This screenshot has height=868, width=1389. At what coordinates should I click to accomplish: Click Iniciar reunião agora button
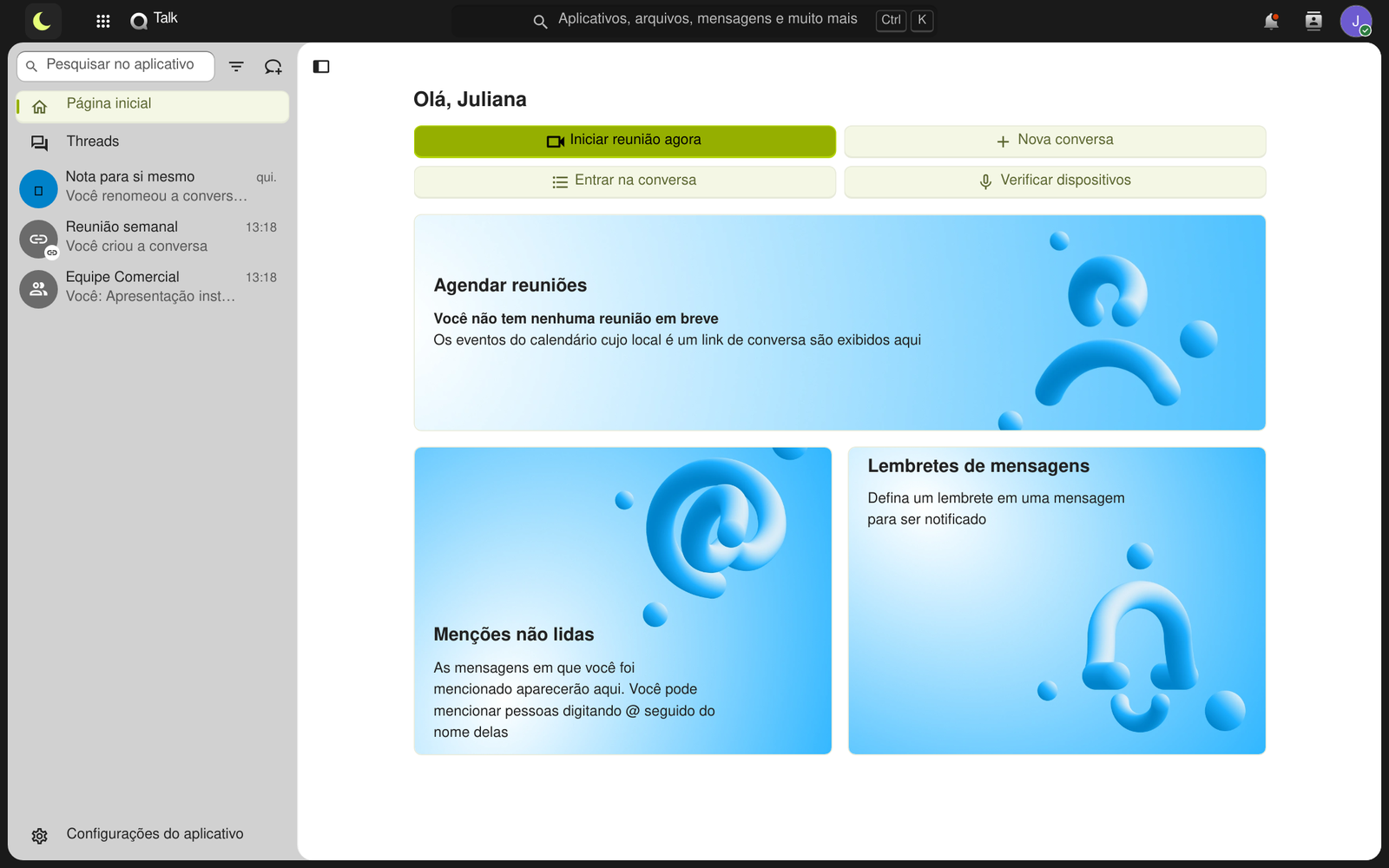(x=625, y=141)
